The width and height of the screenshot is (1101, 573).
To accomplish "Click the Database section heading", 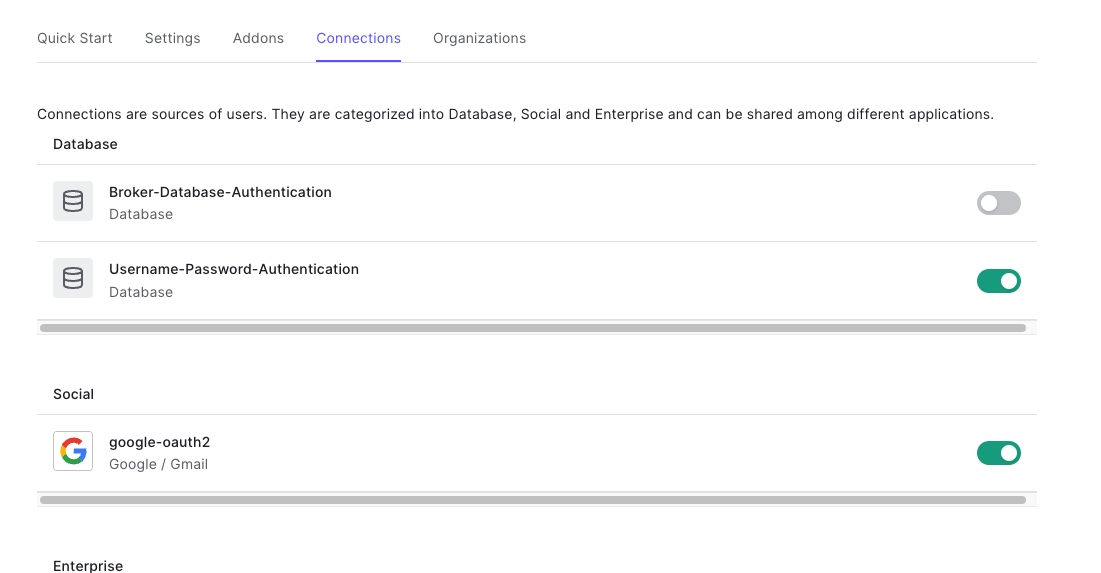I will (x=86, y=144).
